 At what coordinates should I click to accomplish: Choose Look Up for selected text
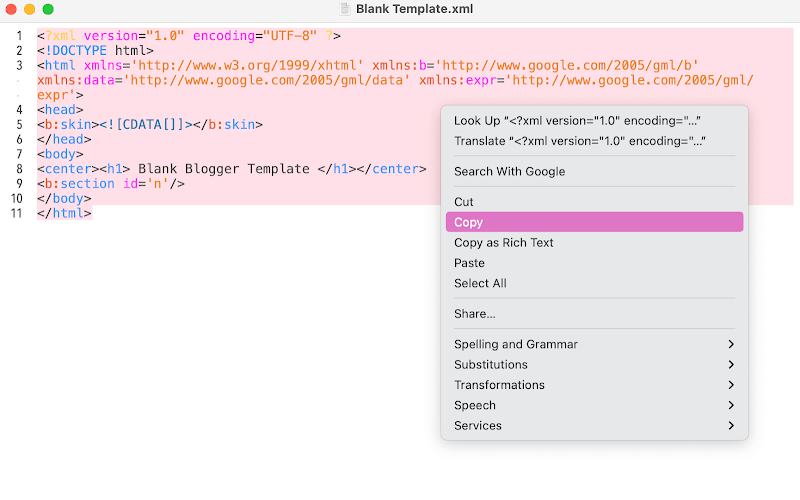(x=594, y=121)
